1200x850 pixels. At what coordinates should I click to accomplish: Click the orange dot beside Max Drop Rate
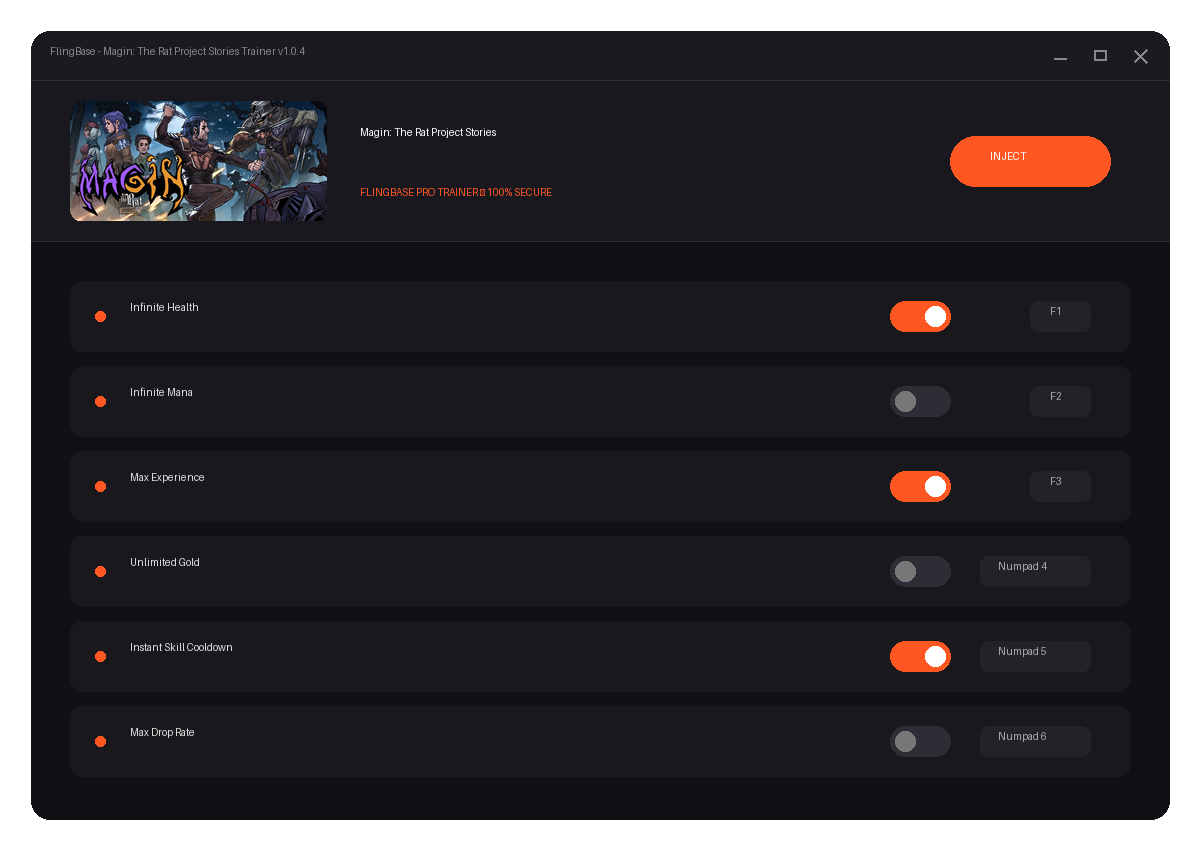tap(100, 741)
